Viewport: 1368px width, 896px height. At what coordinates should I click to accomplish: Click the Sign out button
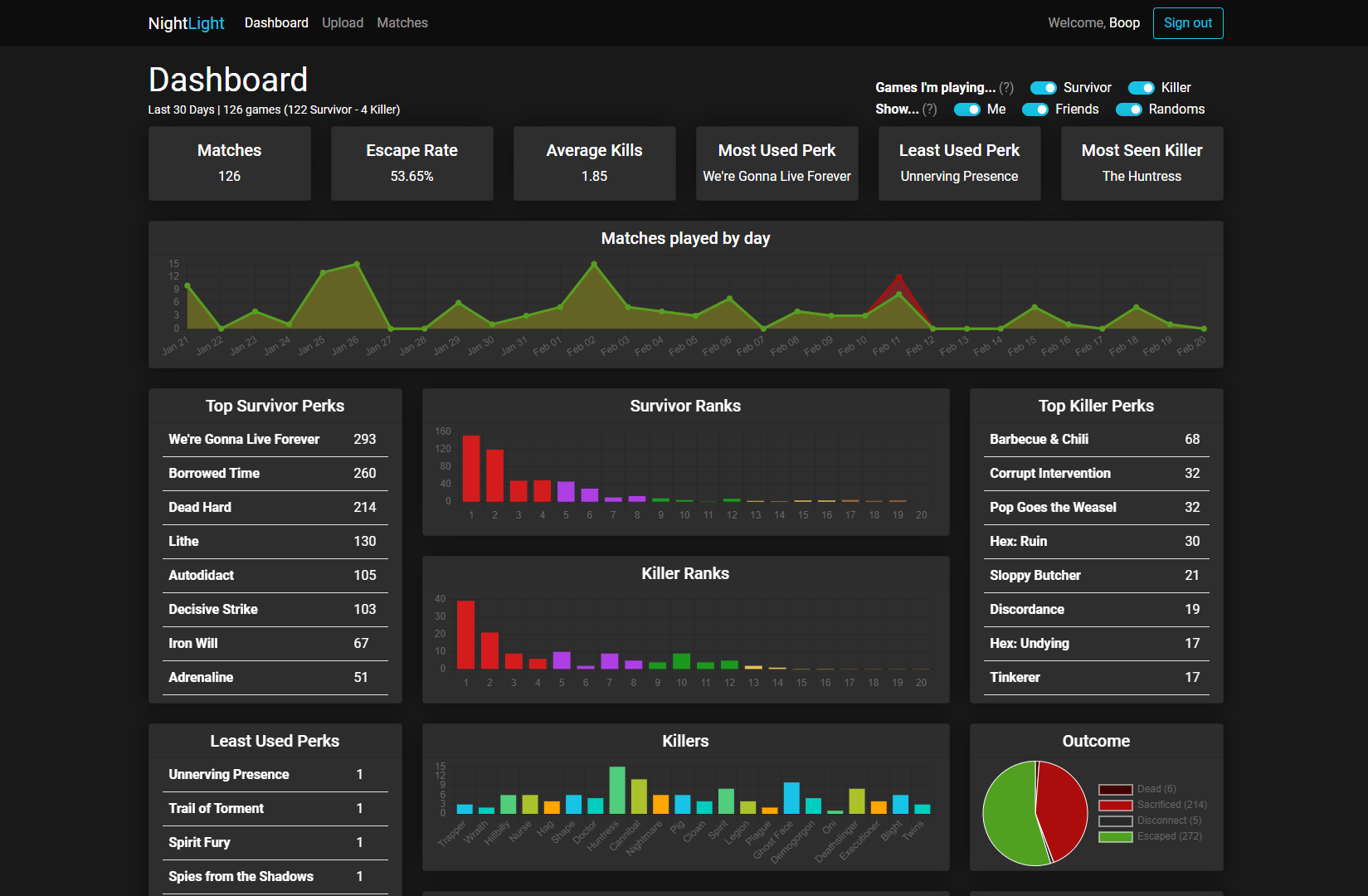[x=1187, y=23]
